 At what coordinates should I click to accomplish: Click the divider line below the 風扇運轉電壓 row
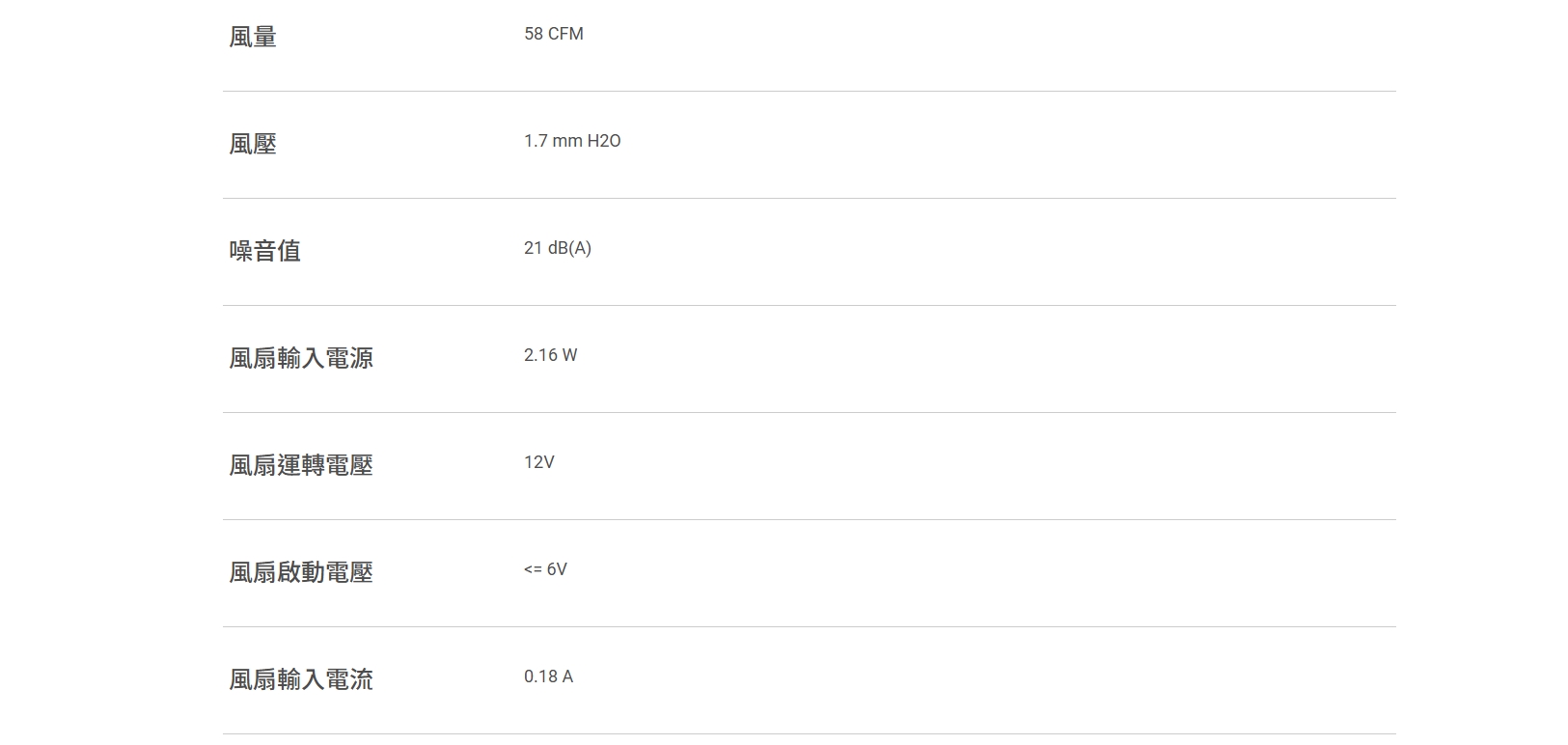[x=809, y=520]
